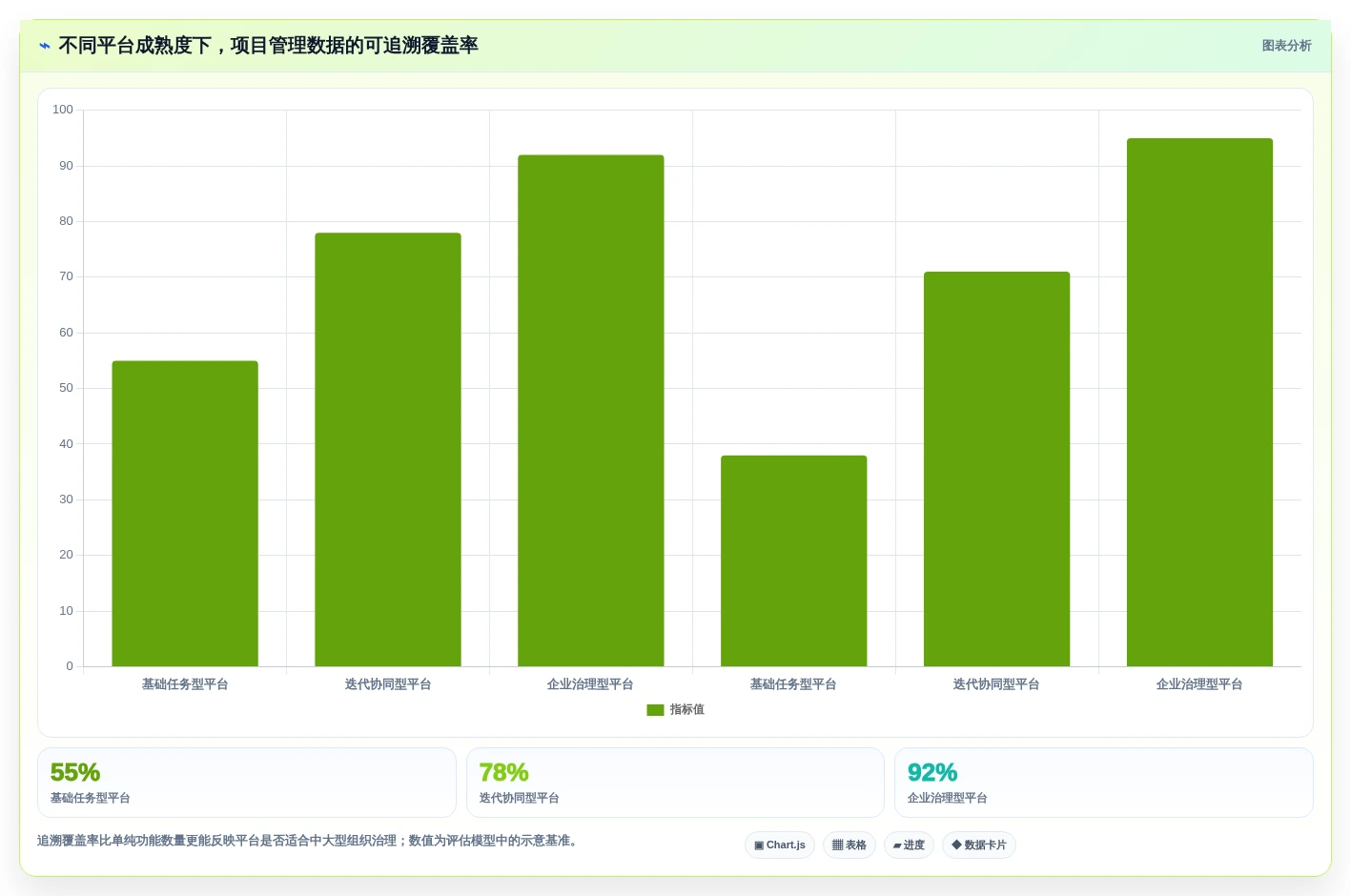The image size is (1351, 896).
Task: Click the y-axis label 80
Action: point(66,221)
